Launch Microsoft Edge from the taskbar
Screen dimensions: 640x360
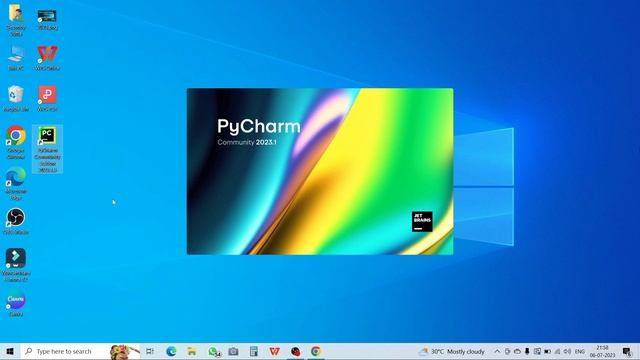coord(171,351)
